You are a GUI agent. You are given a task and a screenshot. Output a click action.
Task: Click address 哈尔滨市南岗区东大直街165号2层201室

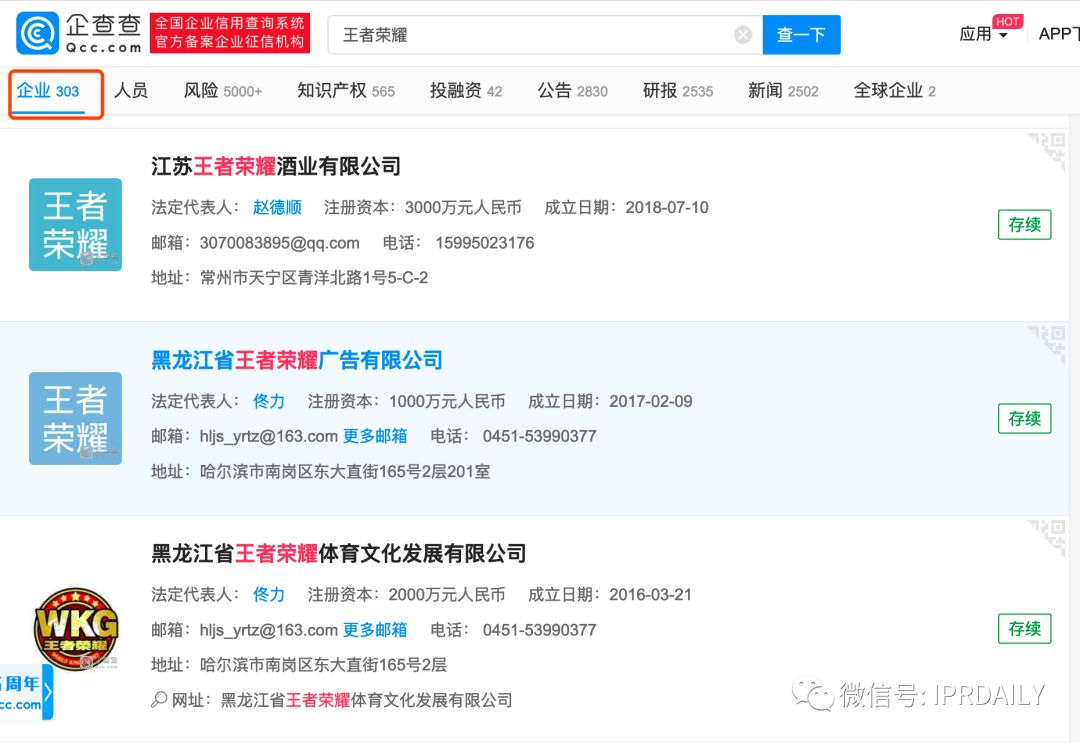click(344, 472)
